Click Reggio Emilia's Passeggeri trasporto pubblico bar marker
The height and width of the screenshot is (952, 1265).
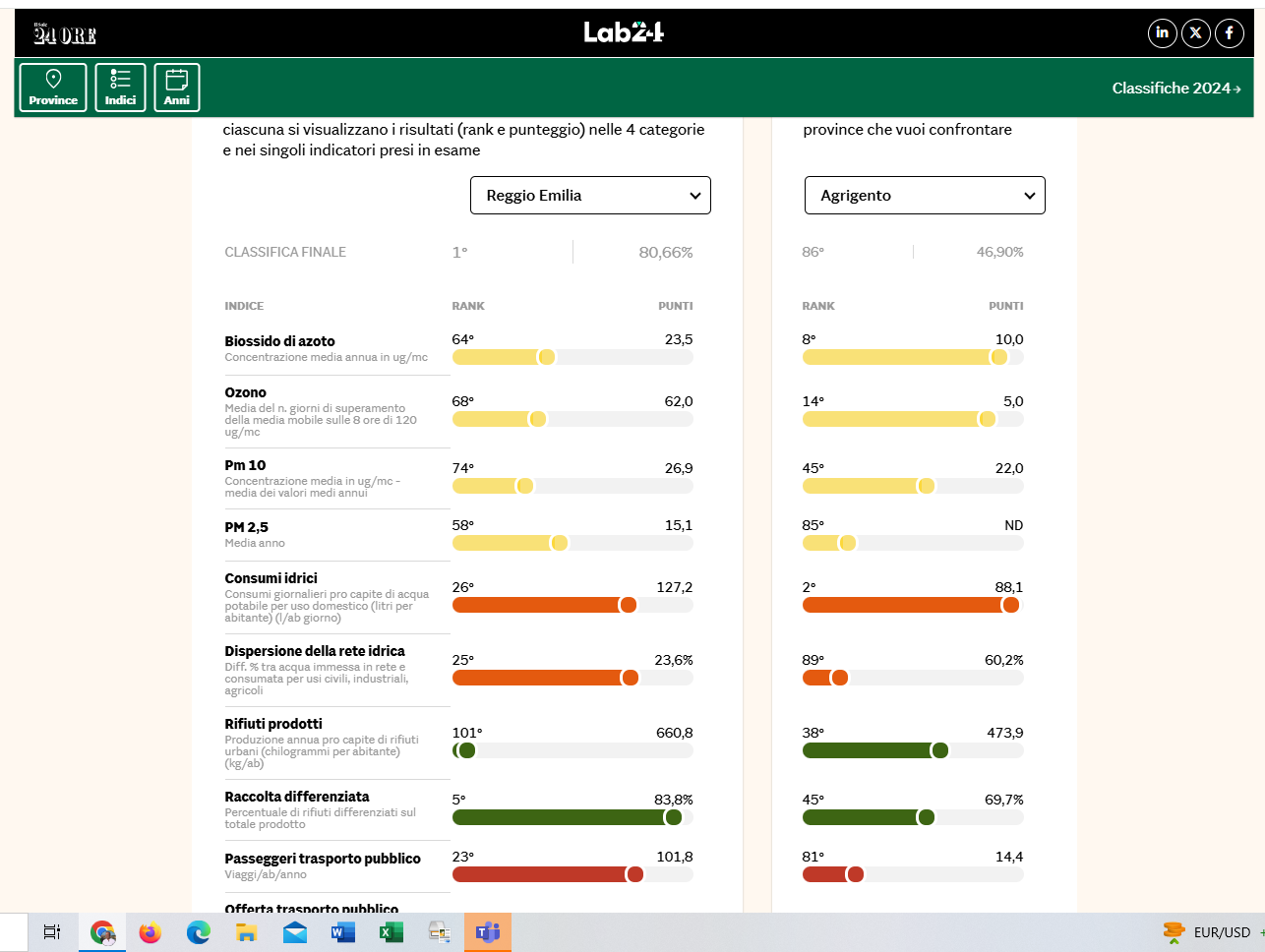(634, 874)
